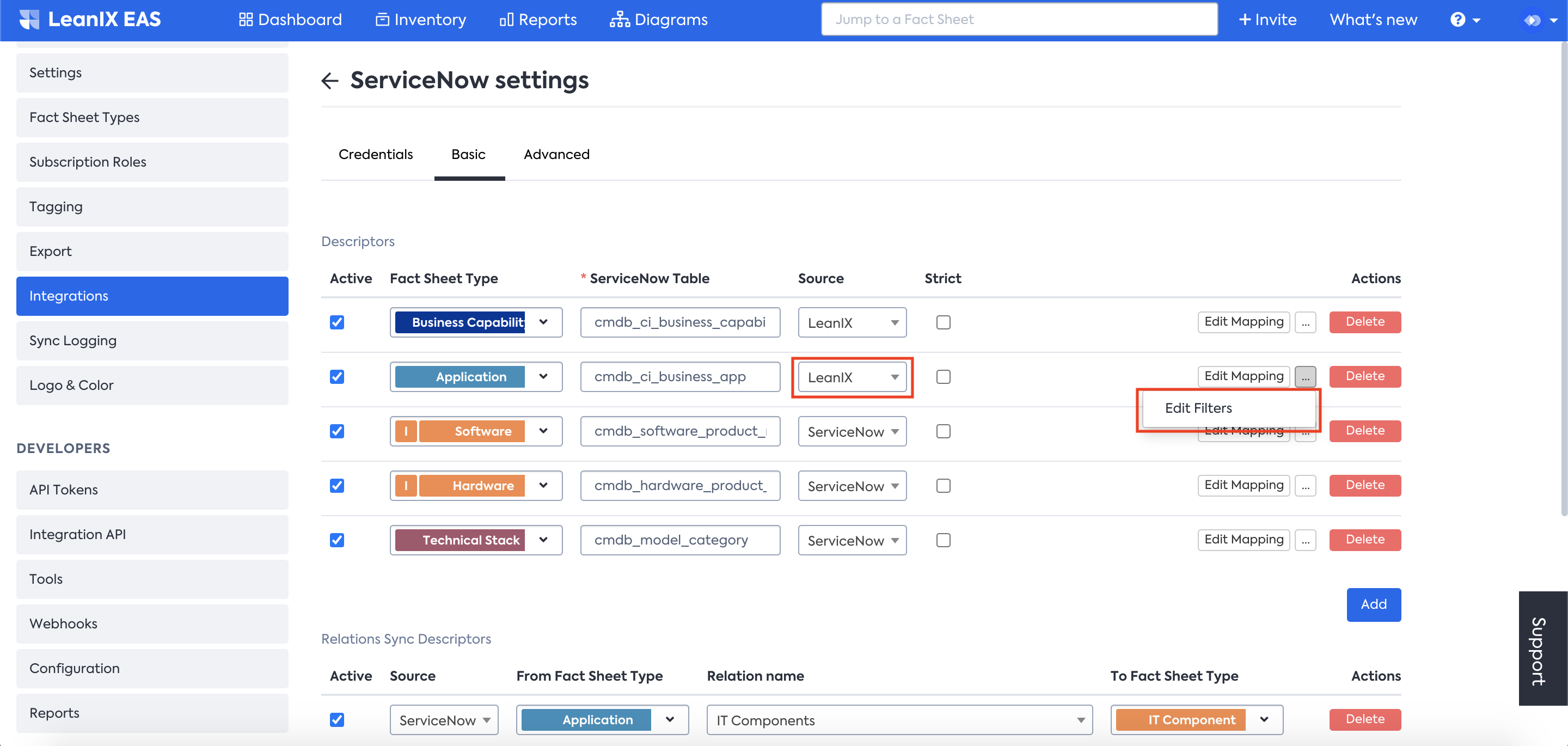Open more options for Hardware row
The height and width of the screenshot is (746, 1568).
[x=1306, y=485]
